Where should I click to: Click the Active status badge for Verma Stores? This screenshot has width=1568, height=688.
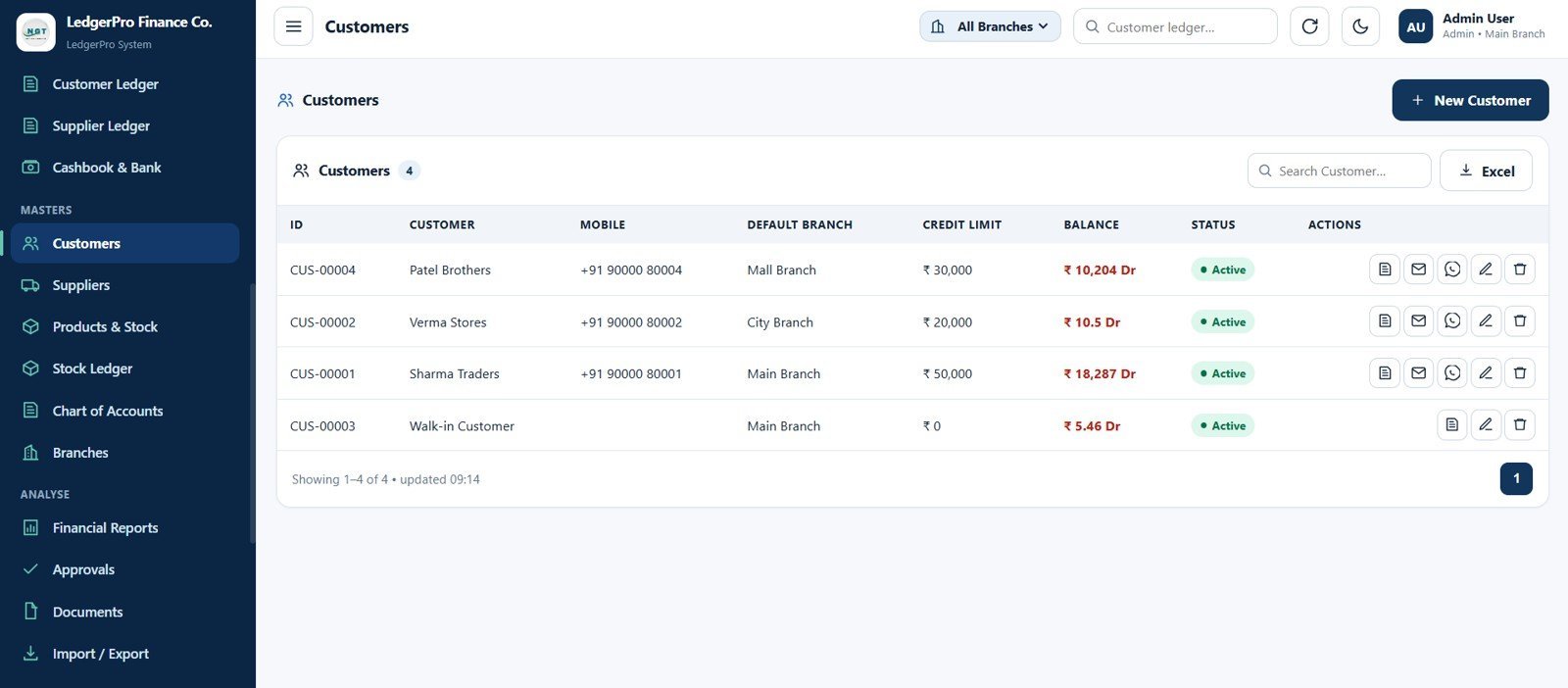tap(1223, 321)
